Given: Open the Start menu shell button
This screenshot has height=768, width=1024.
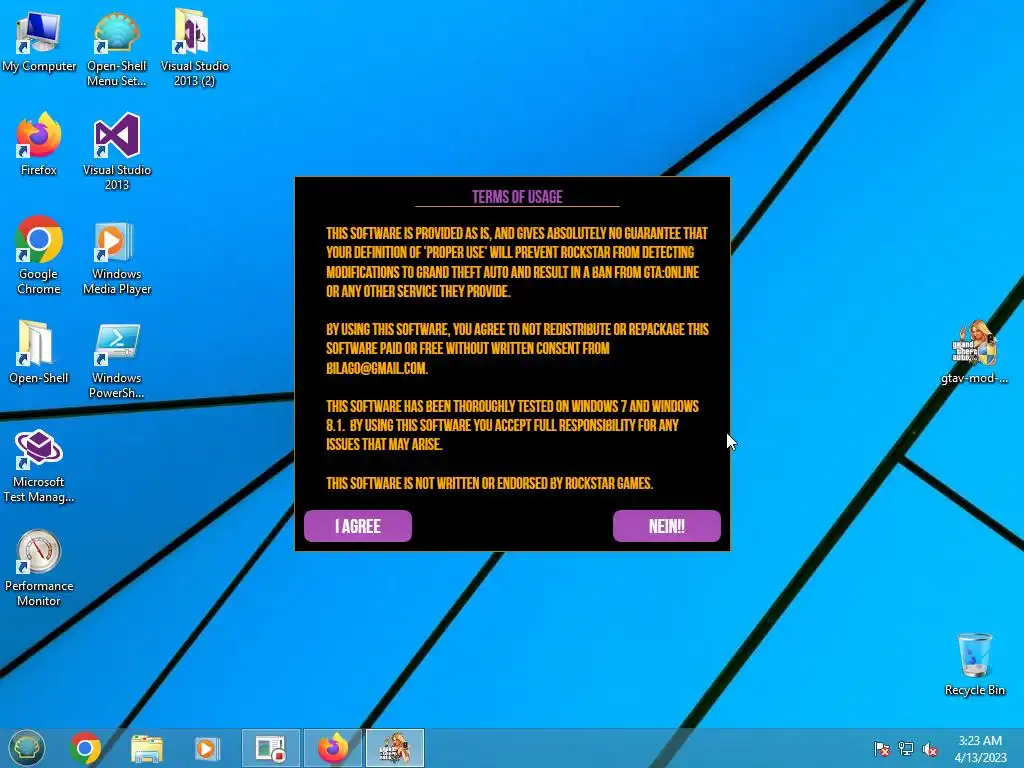Looking at the screenshot, I should (x=27, y=748).
